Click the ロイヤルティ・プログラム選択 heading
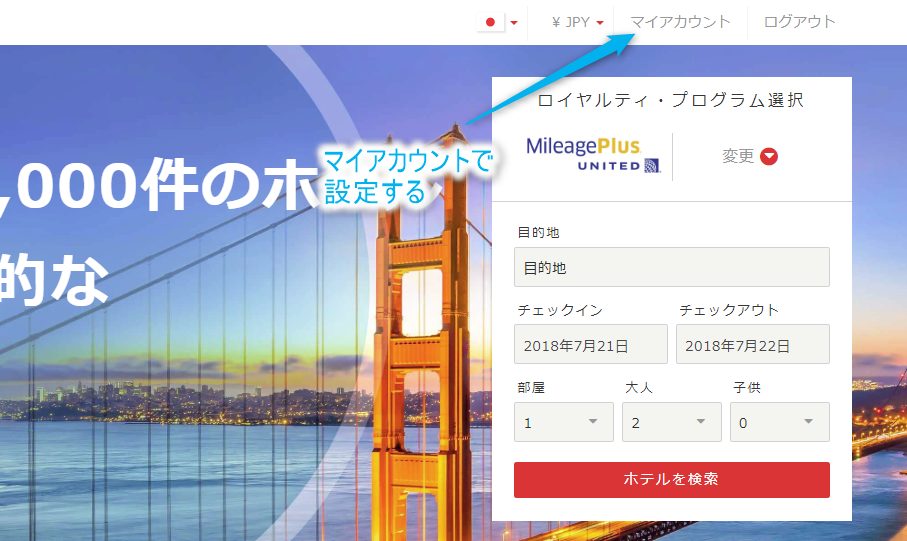The image size is (907, 541). (670, 100)
